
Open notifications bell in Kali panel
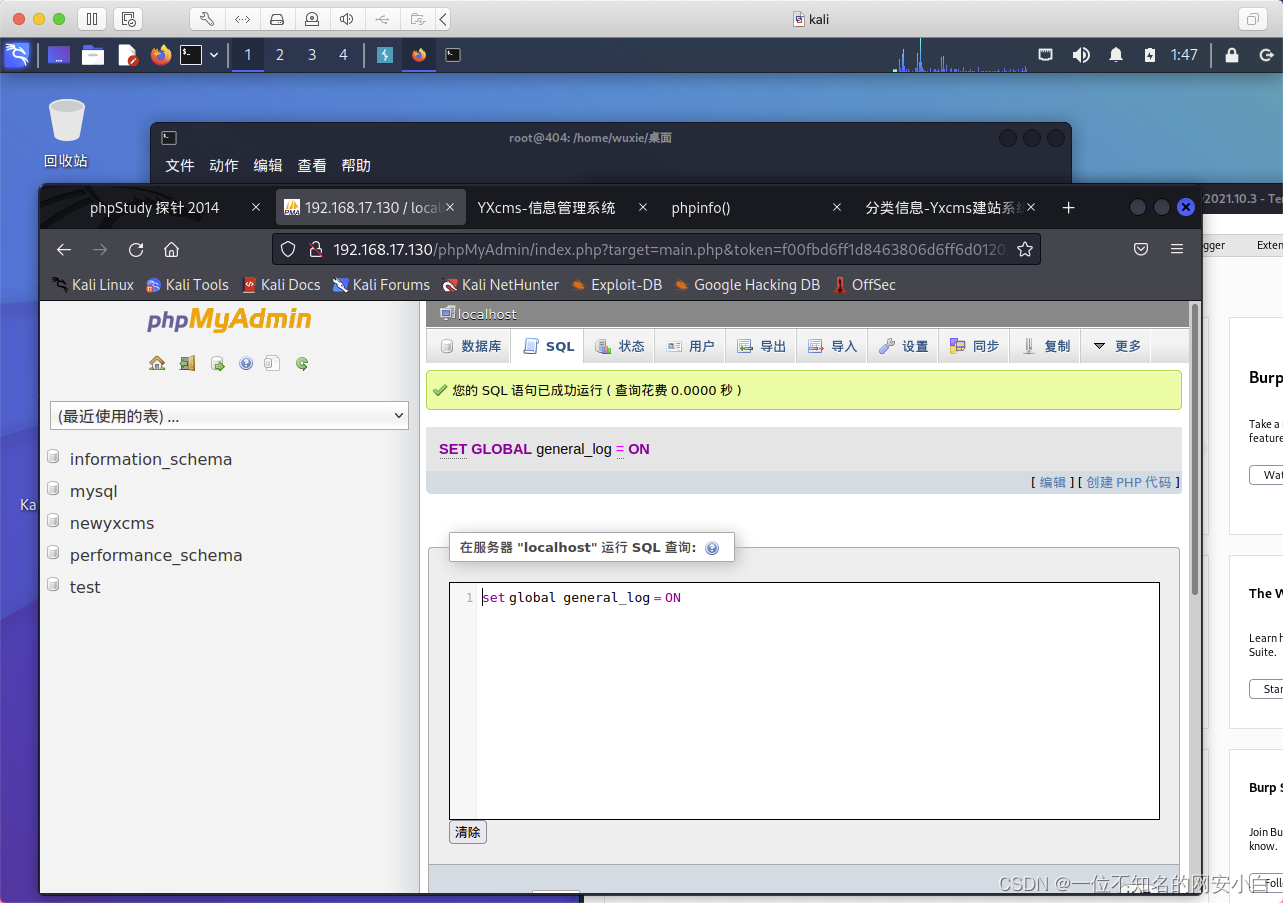pos(1116,55)
